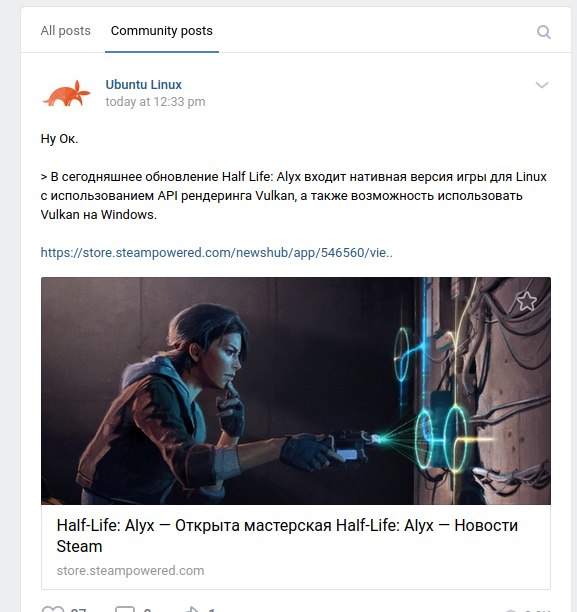Expand the post actions chevron menu

point(541,85)
